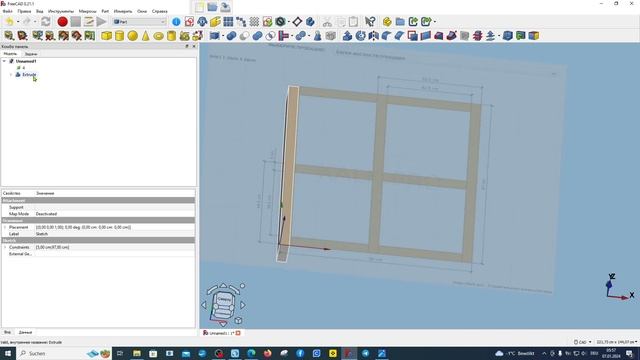Expand the Placement property row
This screenshot has height=360, width=640.
click(x=5, y=227)
